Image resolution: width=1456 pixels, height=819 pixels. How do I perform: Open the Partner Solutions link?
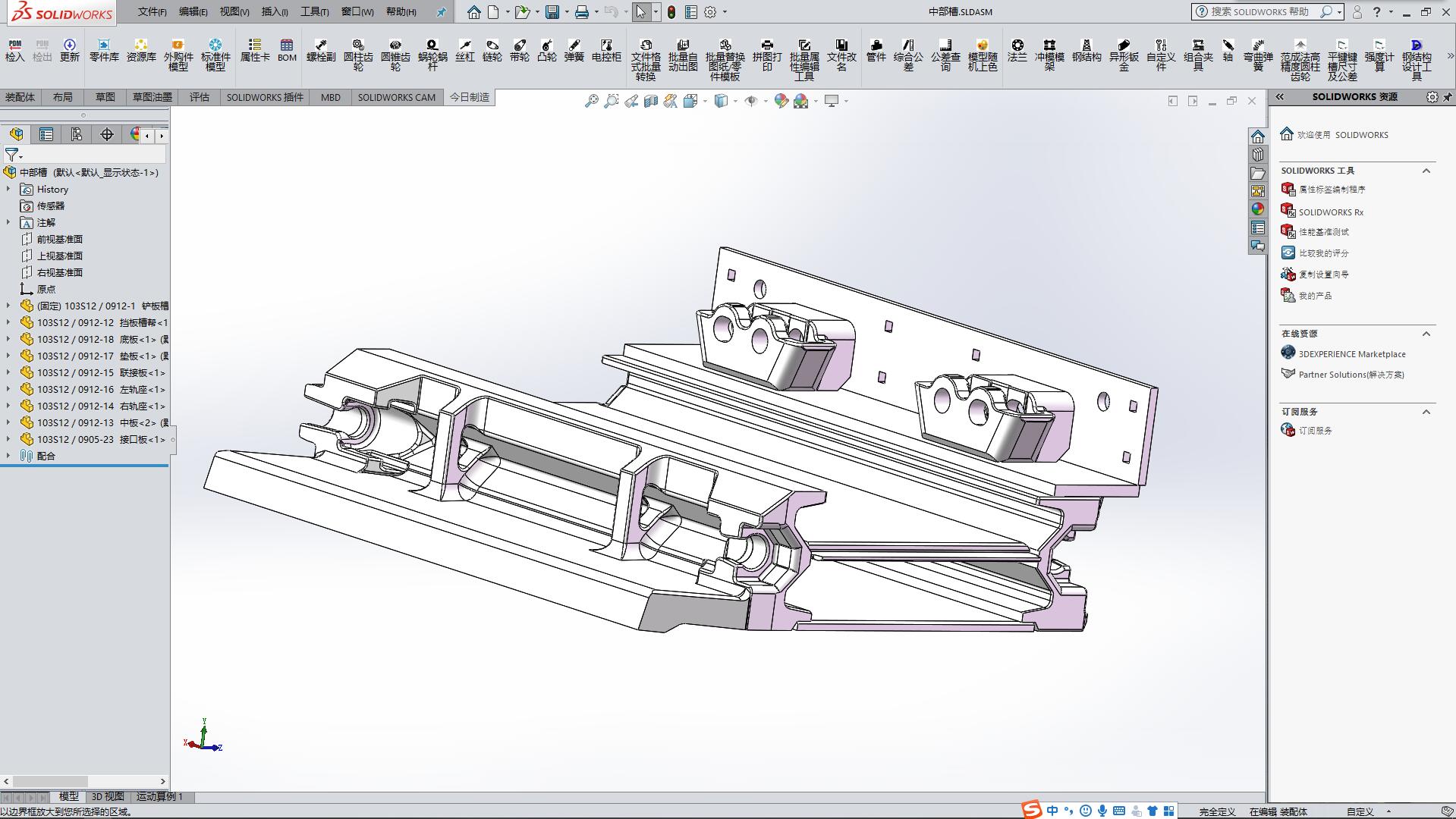coord(1351,375)
